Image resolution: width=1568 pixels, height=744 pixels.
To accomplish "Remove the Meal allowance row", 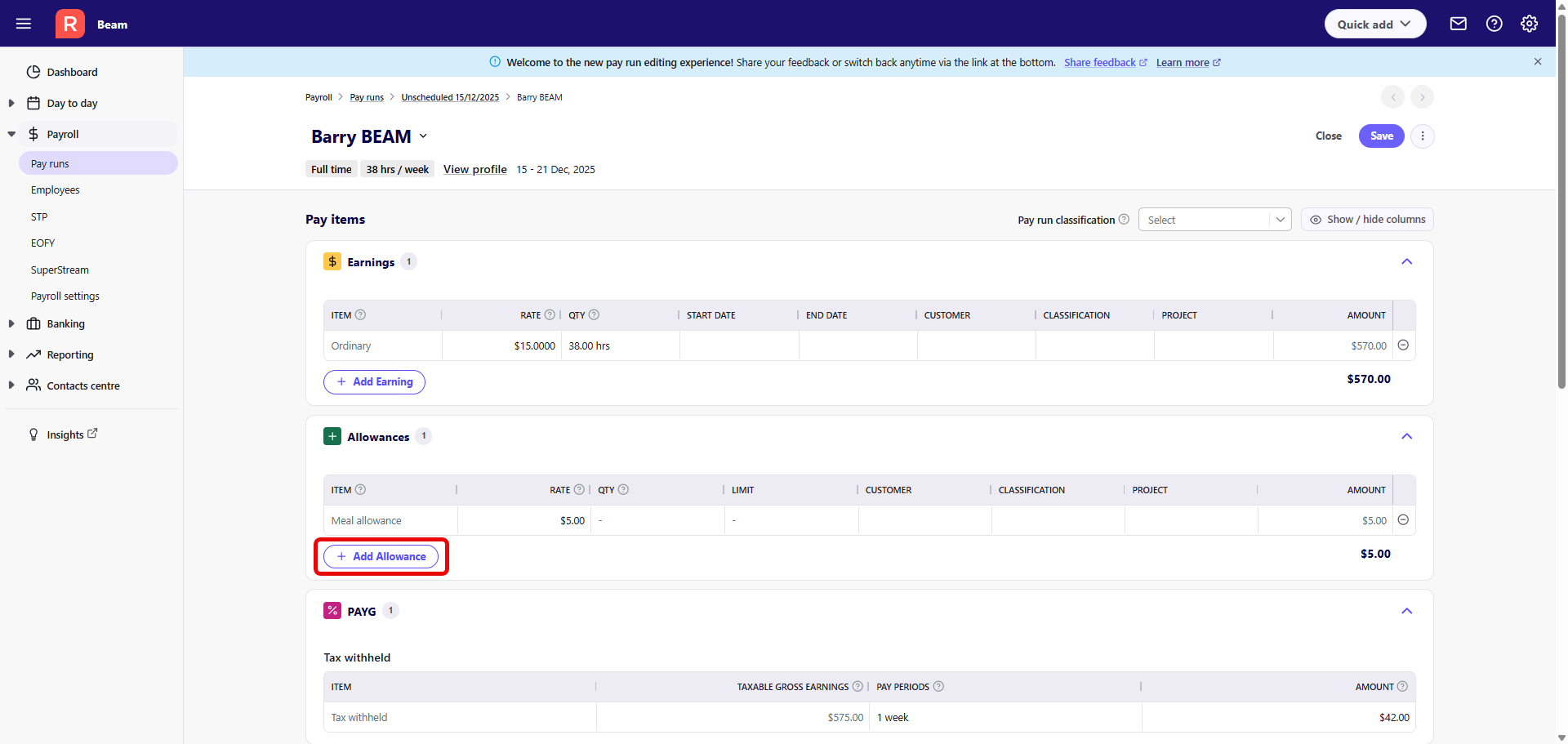I will [x=1403, y=520].
